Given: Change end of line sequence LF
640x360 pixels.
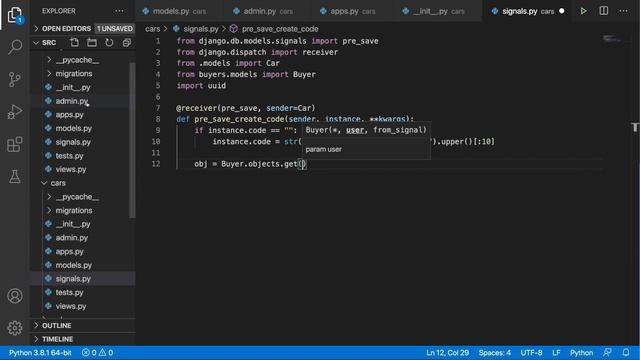Looking at the screenshot, I should click(x=556, y=353).
